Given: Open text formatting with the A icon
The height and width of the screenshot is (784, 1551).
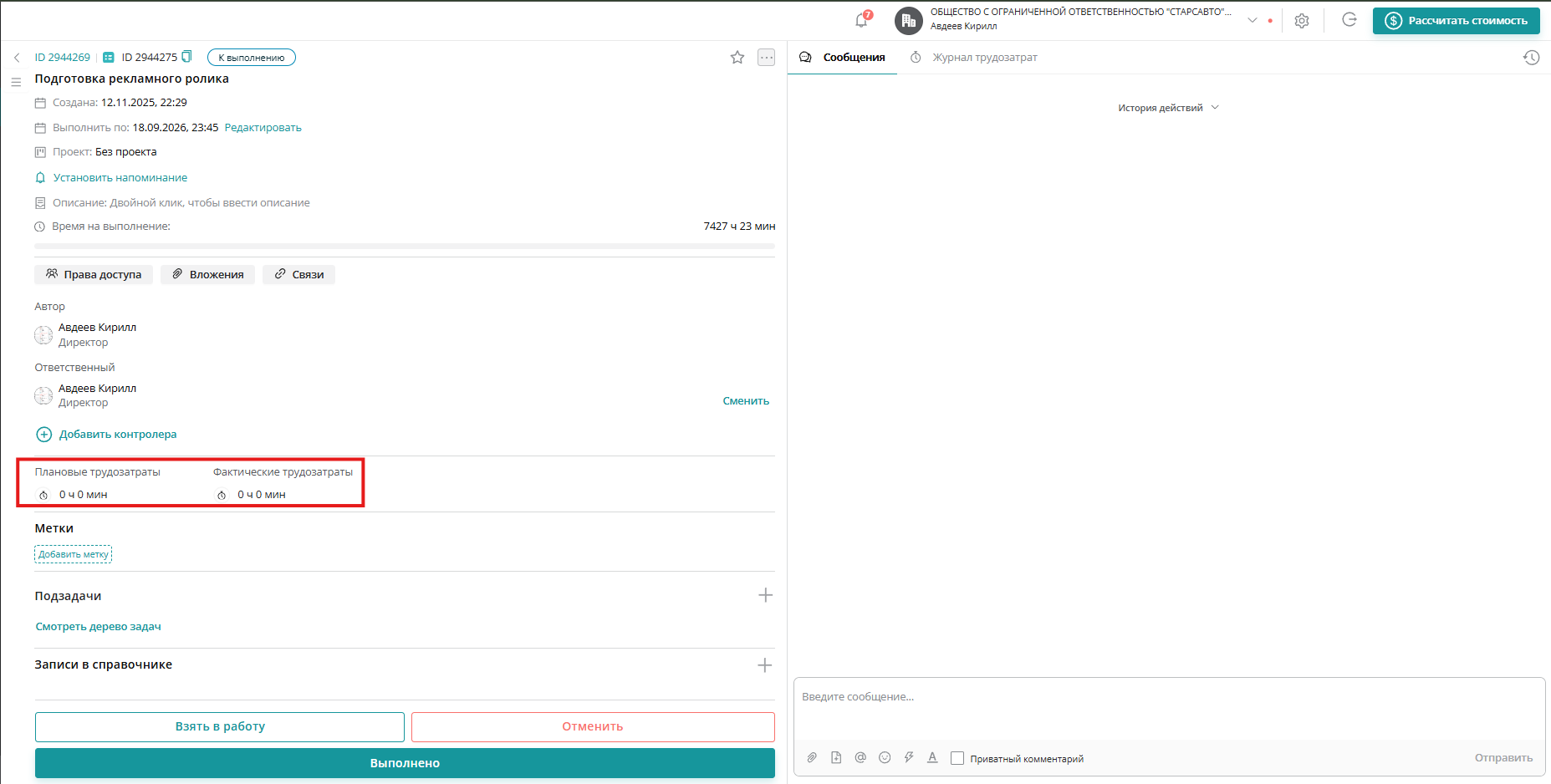Looking at the screenshot, I should [x=932, y=757].
